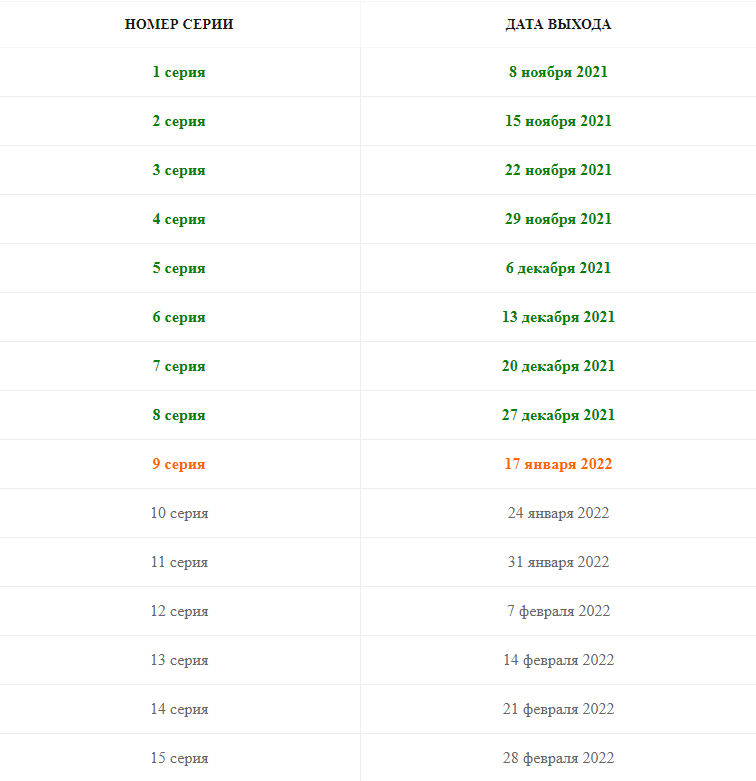
Task: Select the orange "9 серия" label
Action: pyautogui.click(x=179, y=464)
